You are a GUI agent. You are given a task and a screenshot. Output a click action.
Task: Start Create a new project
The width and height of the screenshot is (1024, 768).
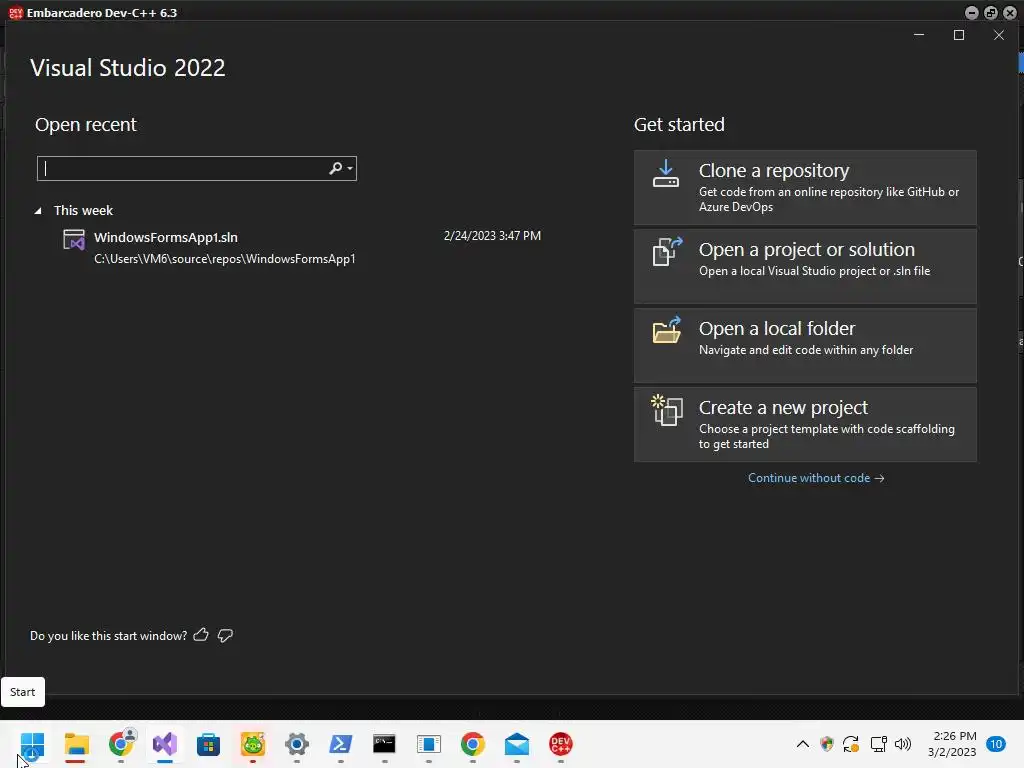click(x=805, y=424)
